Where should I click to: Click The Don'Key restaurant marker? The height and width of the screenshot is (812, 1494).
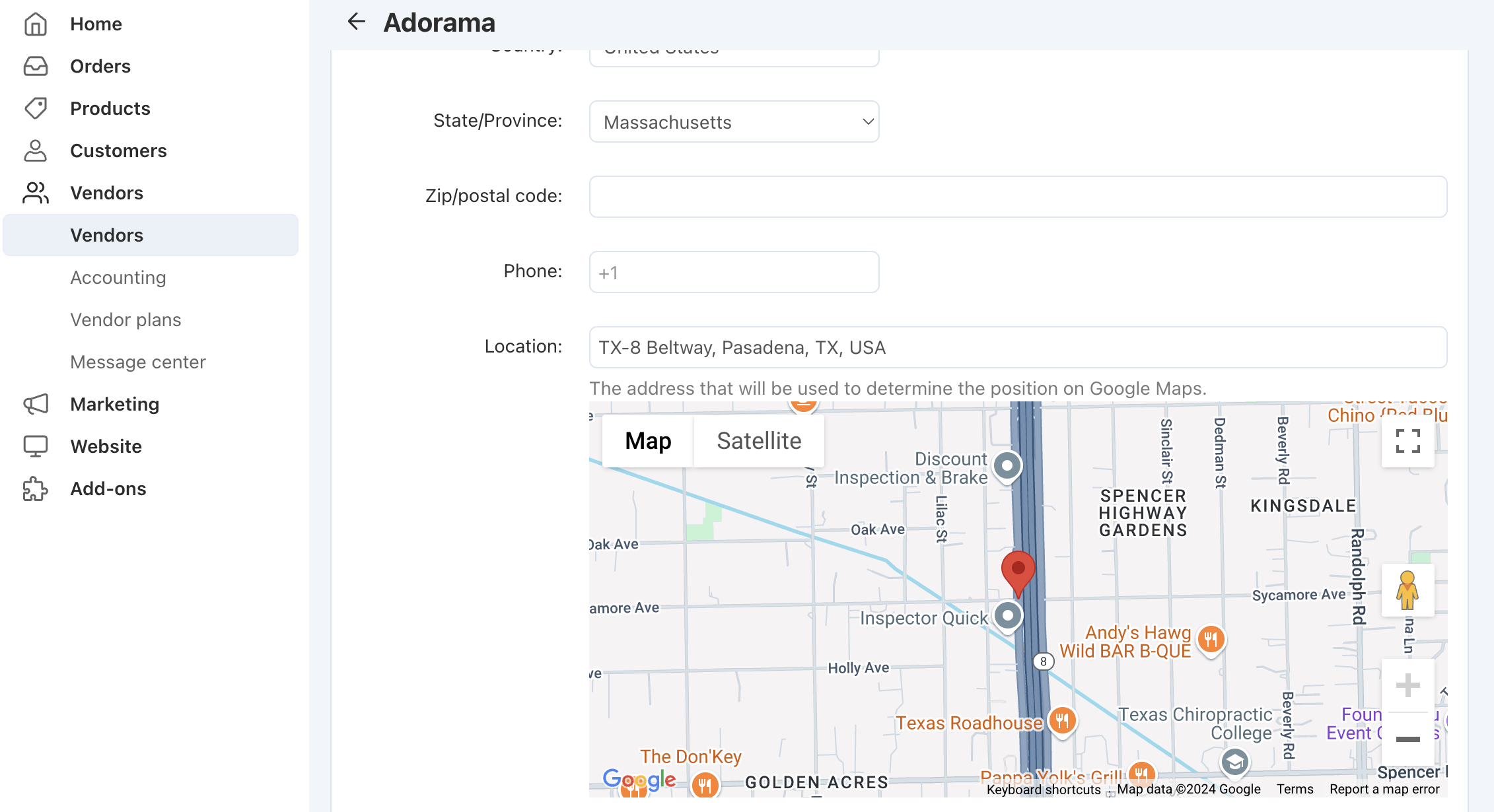pos(705,784)
